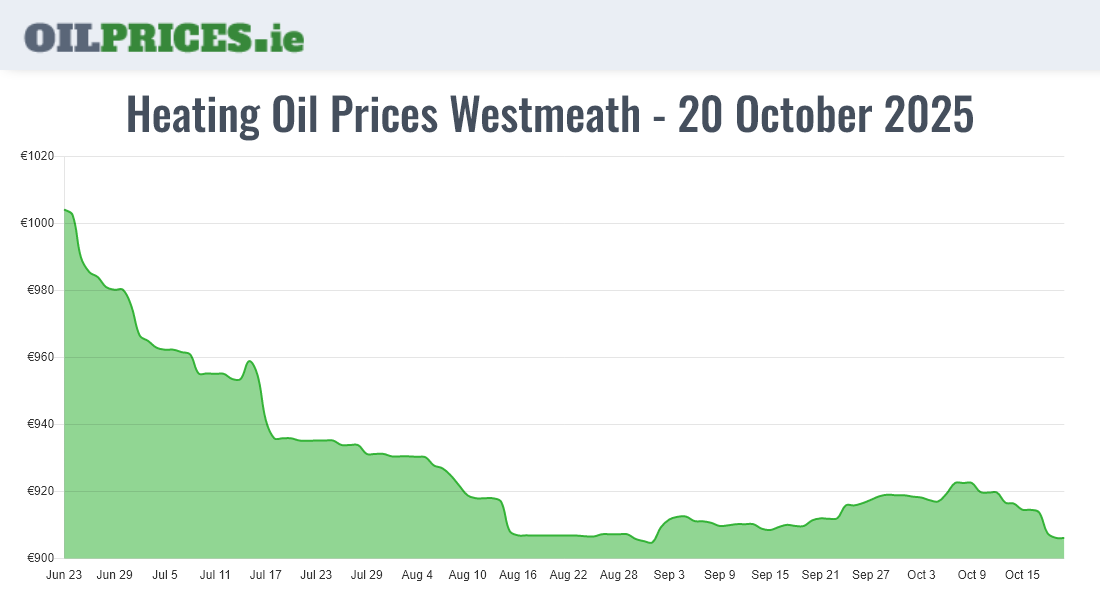Click the €980 price axis label
This screenshot has width=1100, height=600.
pos(40,290)
